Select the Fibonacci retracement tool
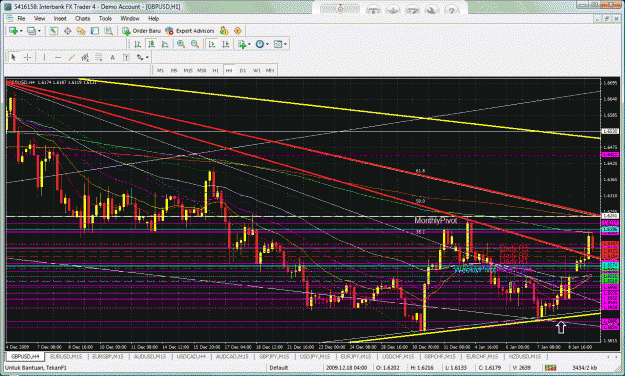 pos(98,57)
